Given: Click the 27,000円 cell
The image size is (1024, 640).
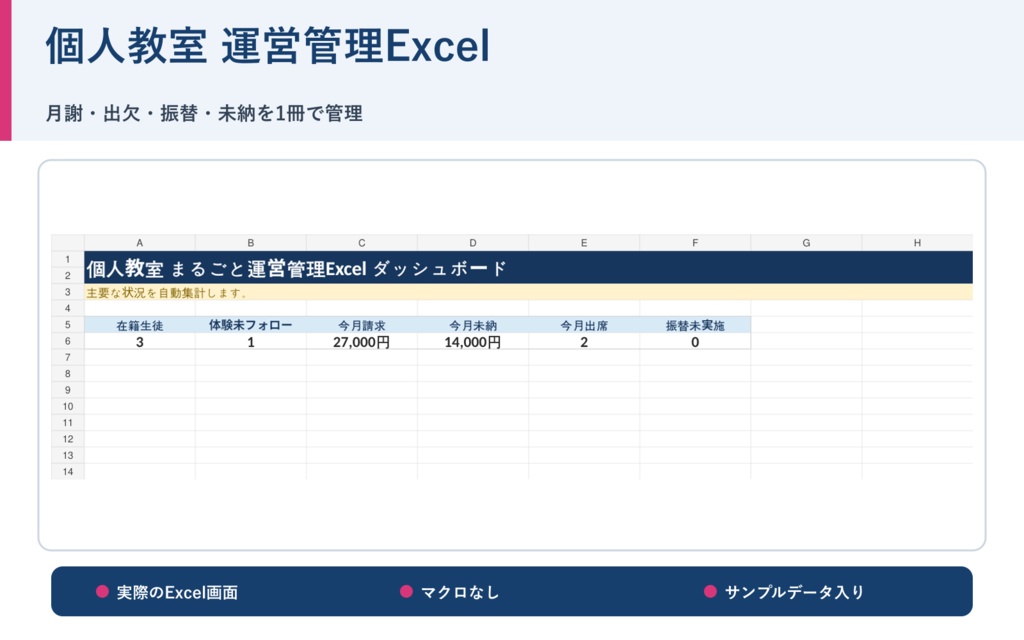Looking at the screenshot, I should tap(362, 342).
